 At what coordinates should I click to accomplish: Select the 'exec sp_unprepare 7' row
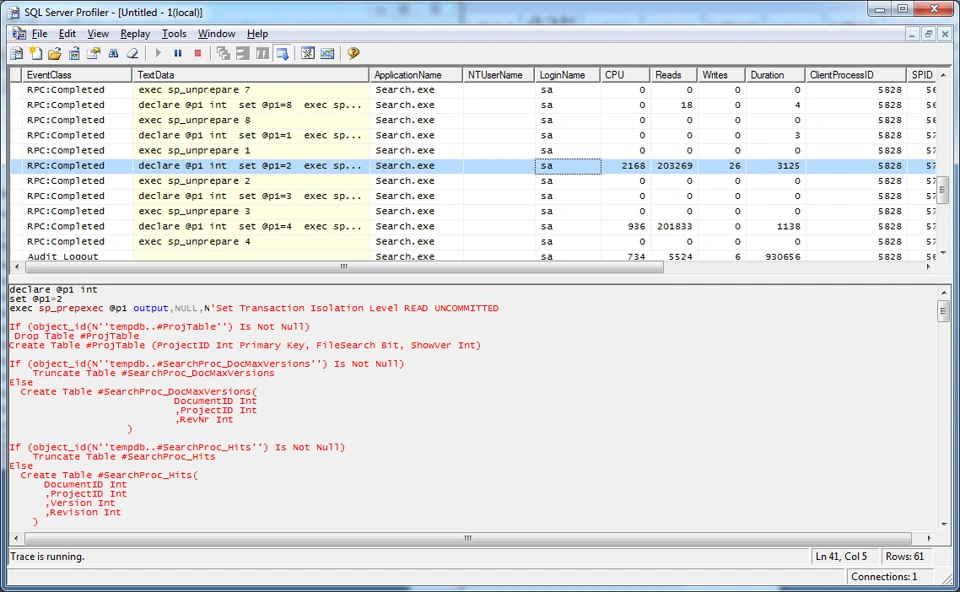click(473, 90)
